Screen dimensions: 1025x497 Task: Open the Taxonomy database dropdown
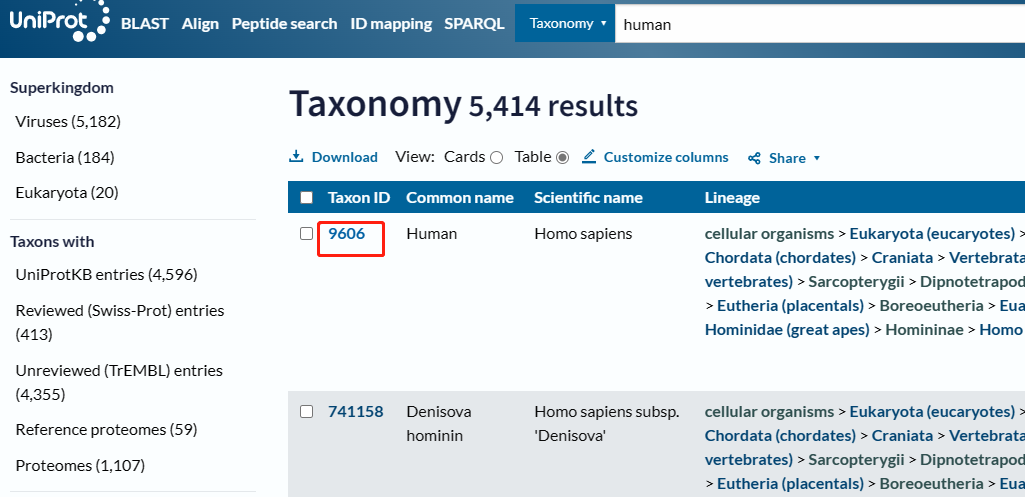click(x=565, y=24)
